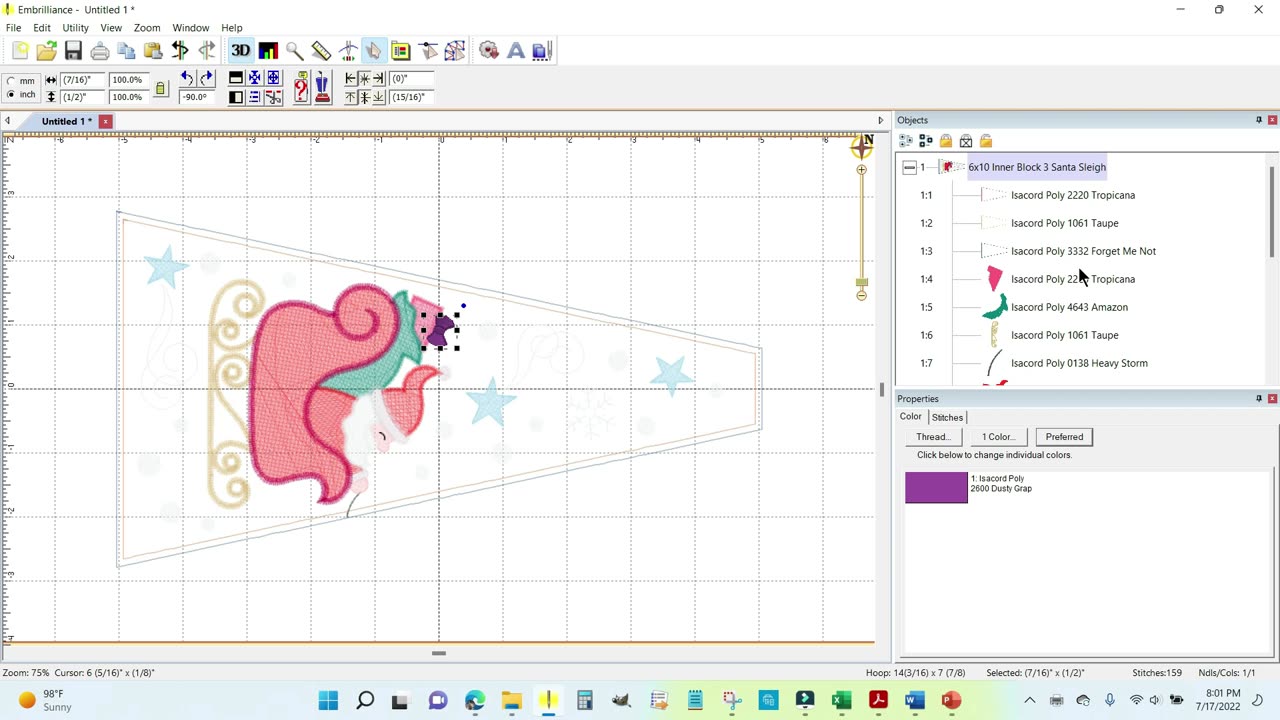Open the File menu
The image size is (1280, 720).
pyautogui.click(x=13, y=28)
